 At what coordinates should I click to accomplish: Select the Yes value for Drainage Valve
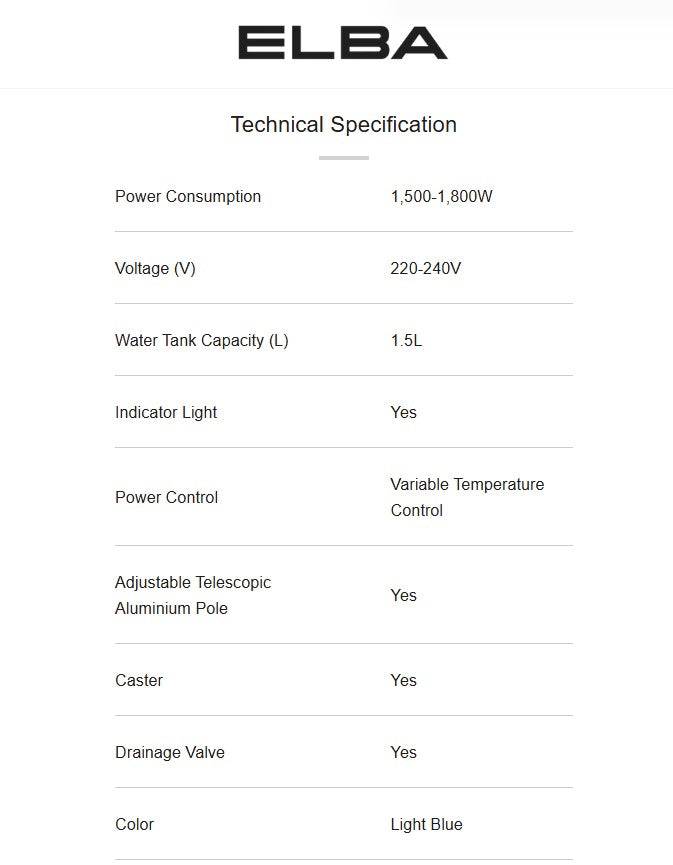coord(403,753)
